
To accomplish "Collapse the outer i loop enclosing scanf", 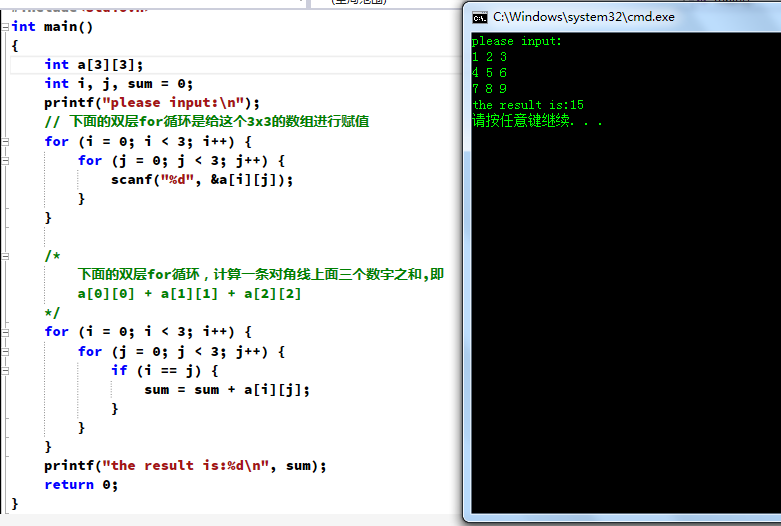I will [5, 142].
